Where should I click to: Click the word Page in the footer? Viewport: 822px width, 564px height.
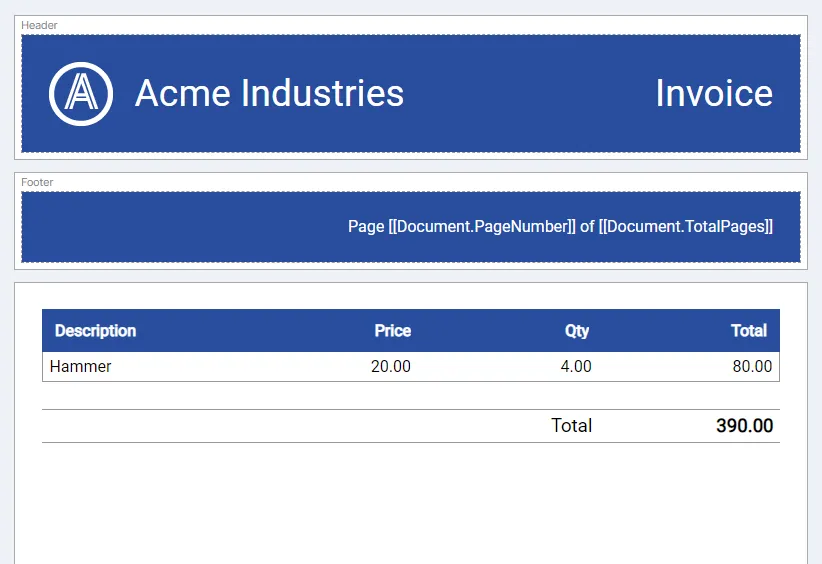[365, 227]
